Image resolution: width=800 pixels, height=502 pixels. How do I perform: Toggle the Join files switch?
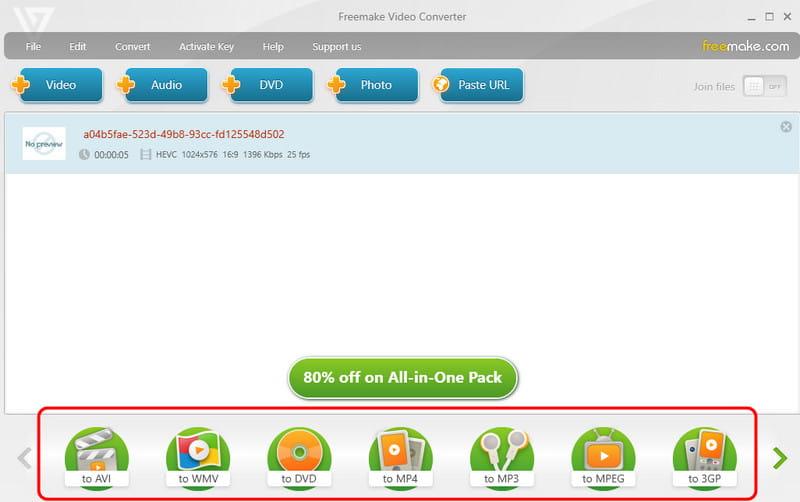(765, 86)
